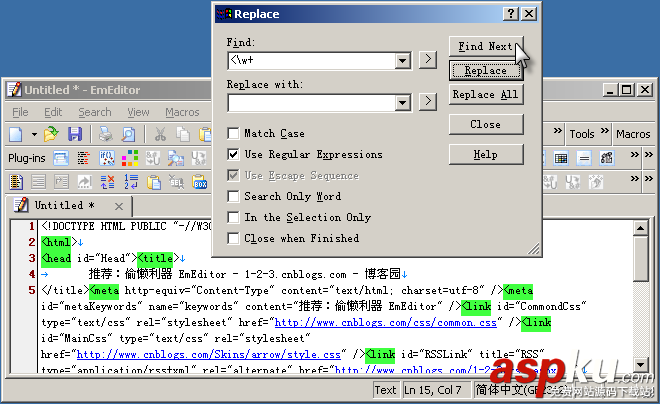The width and height of the screenshot is (660, 404).
Task: Open the Macros menu in the menu bar
Action: coord(182,112)
